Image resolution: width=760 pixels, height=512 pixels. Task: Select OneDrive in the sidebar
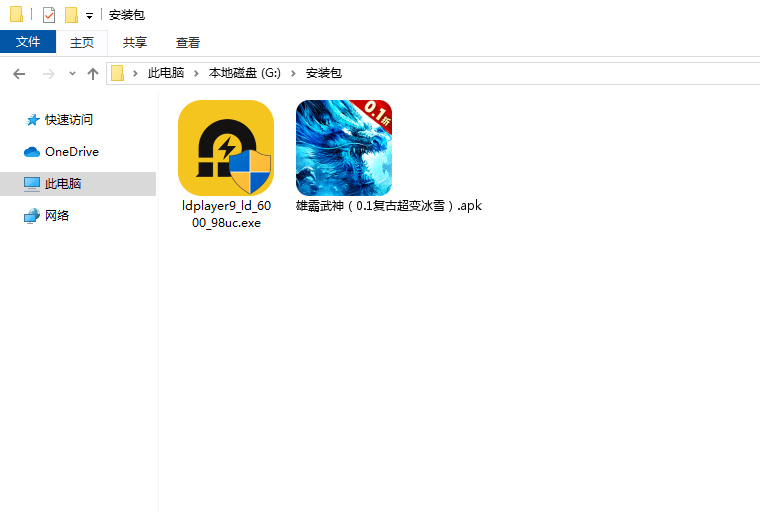71,152
